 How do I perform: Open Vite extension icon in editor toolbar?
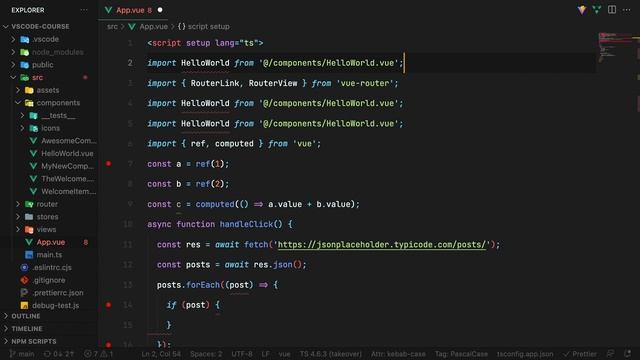582,10
